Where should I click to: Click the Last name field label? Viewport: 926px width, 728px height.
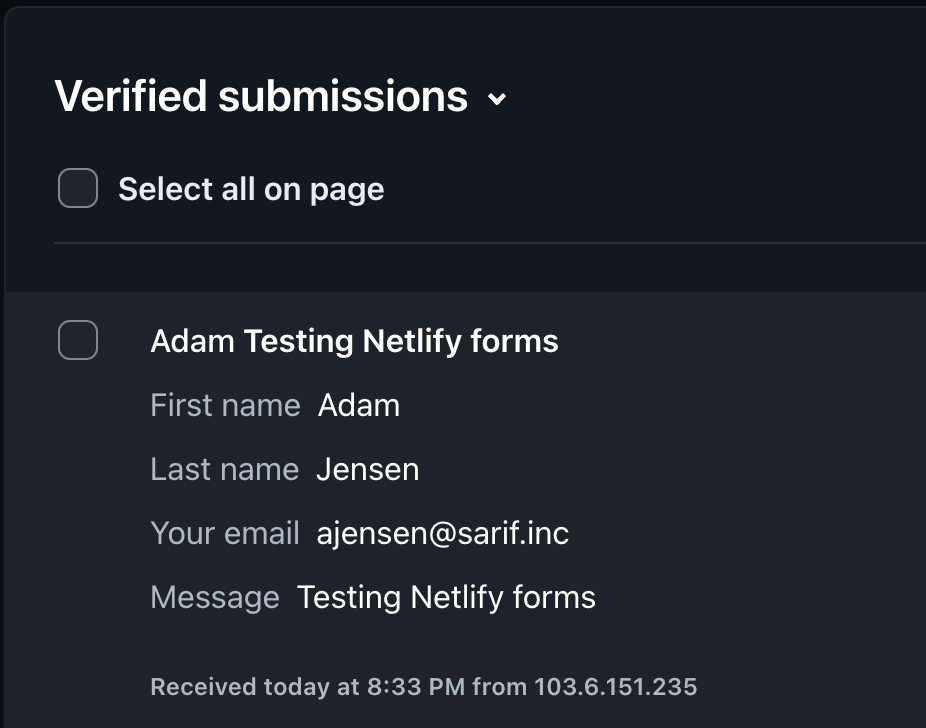pos(224,469)
